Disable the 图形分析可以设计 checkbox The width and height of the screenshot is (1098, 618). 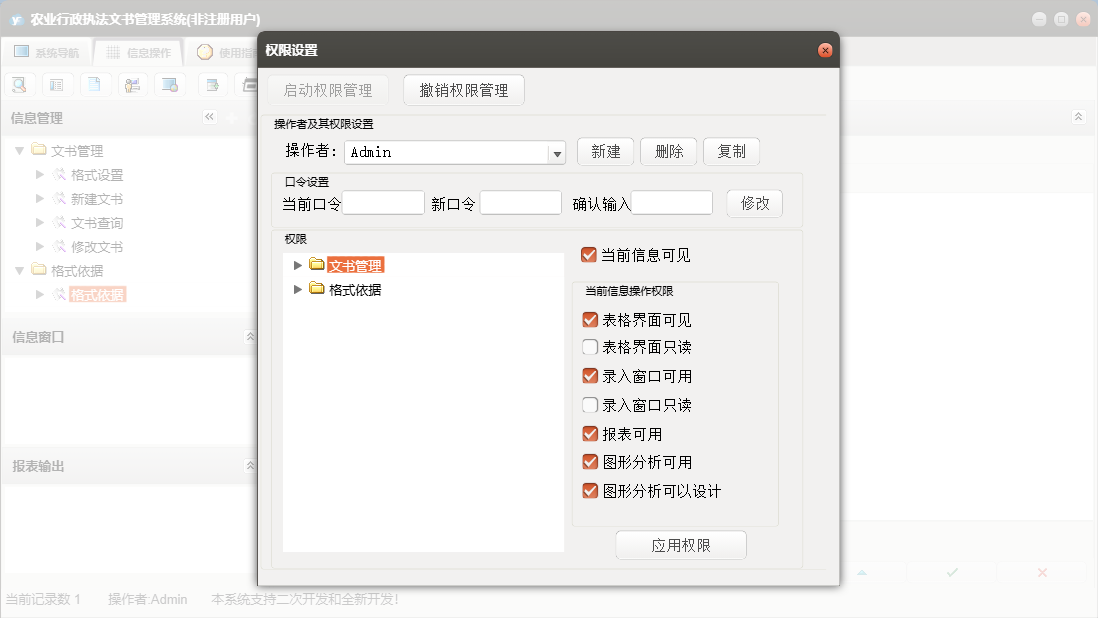(590, 491)
